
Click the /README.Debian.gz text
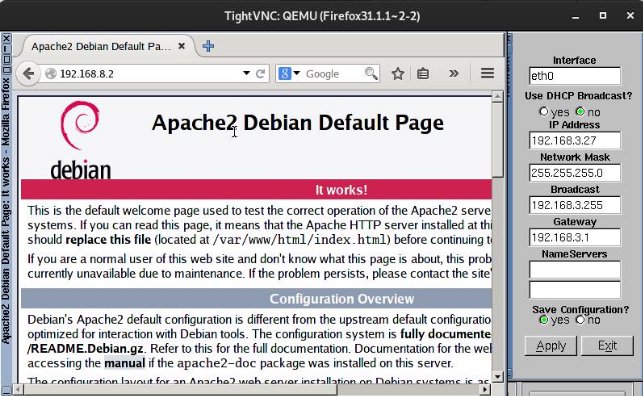(x=85, y=349)
